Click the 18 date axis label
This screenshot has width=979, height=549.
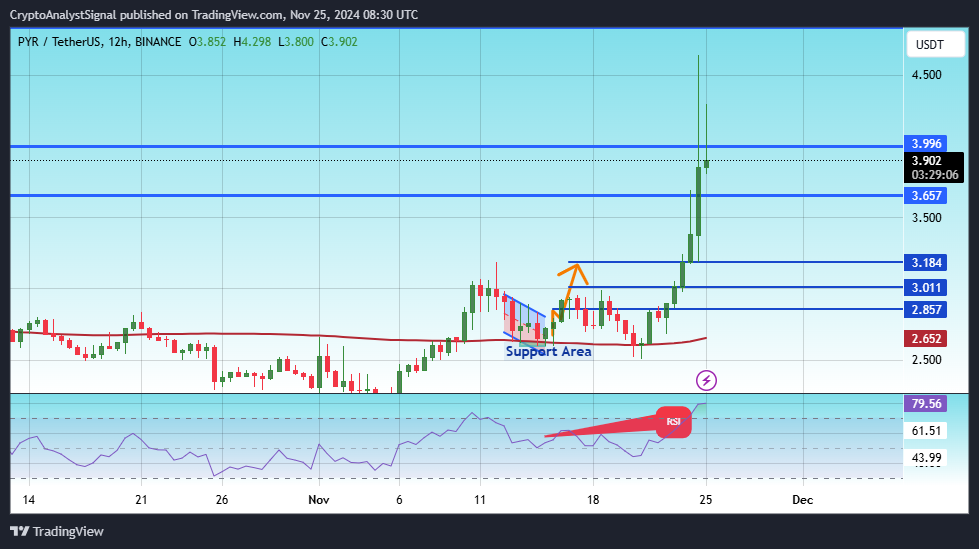tap(593, 500)
